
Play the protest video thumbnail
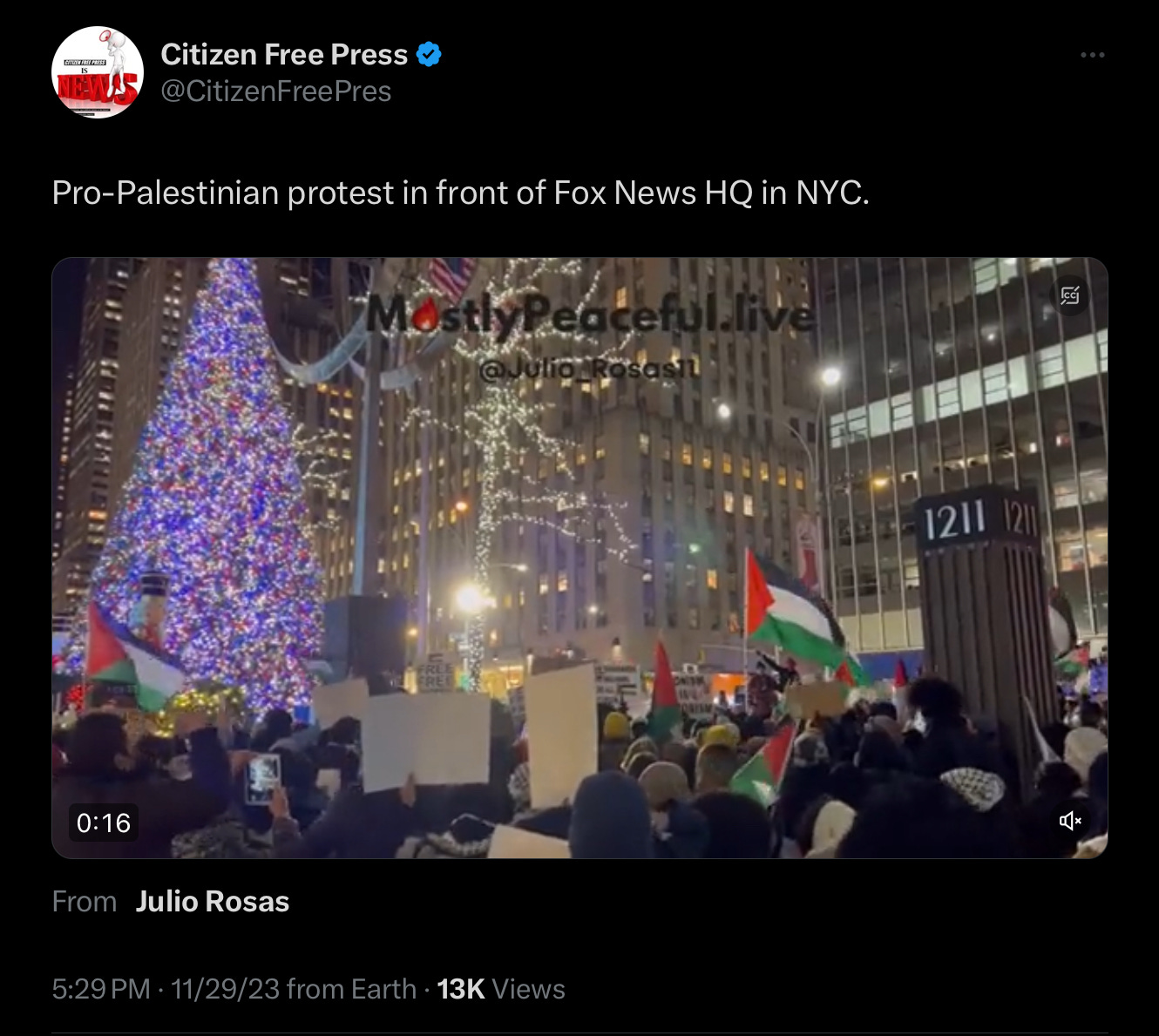pyautogui.click(x=579, y=558)
